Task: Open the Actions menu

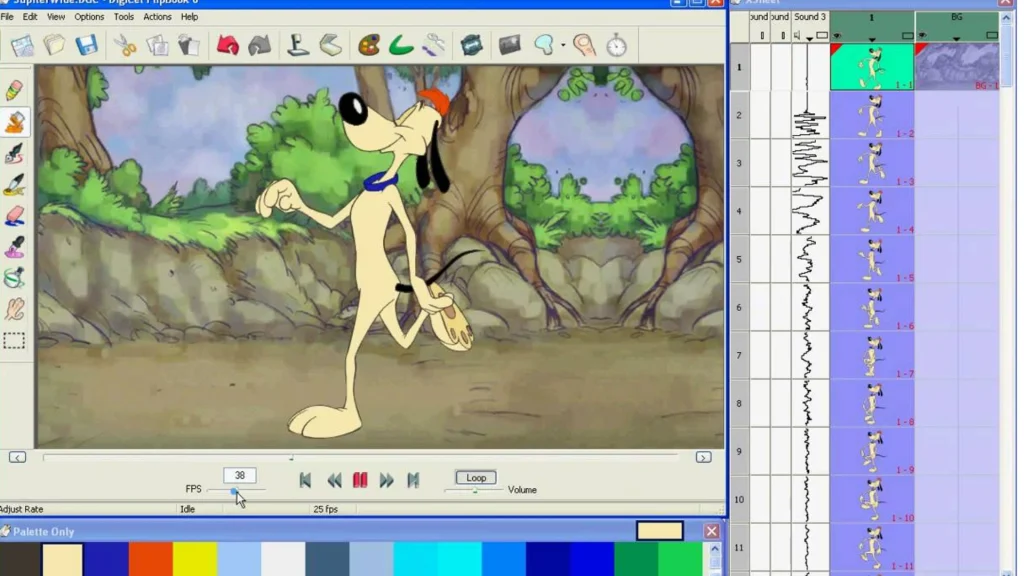Action: [157, 16]
